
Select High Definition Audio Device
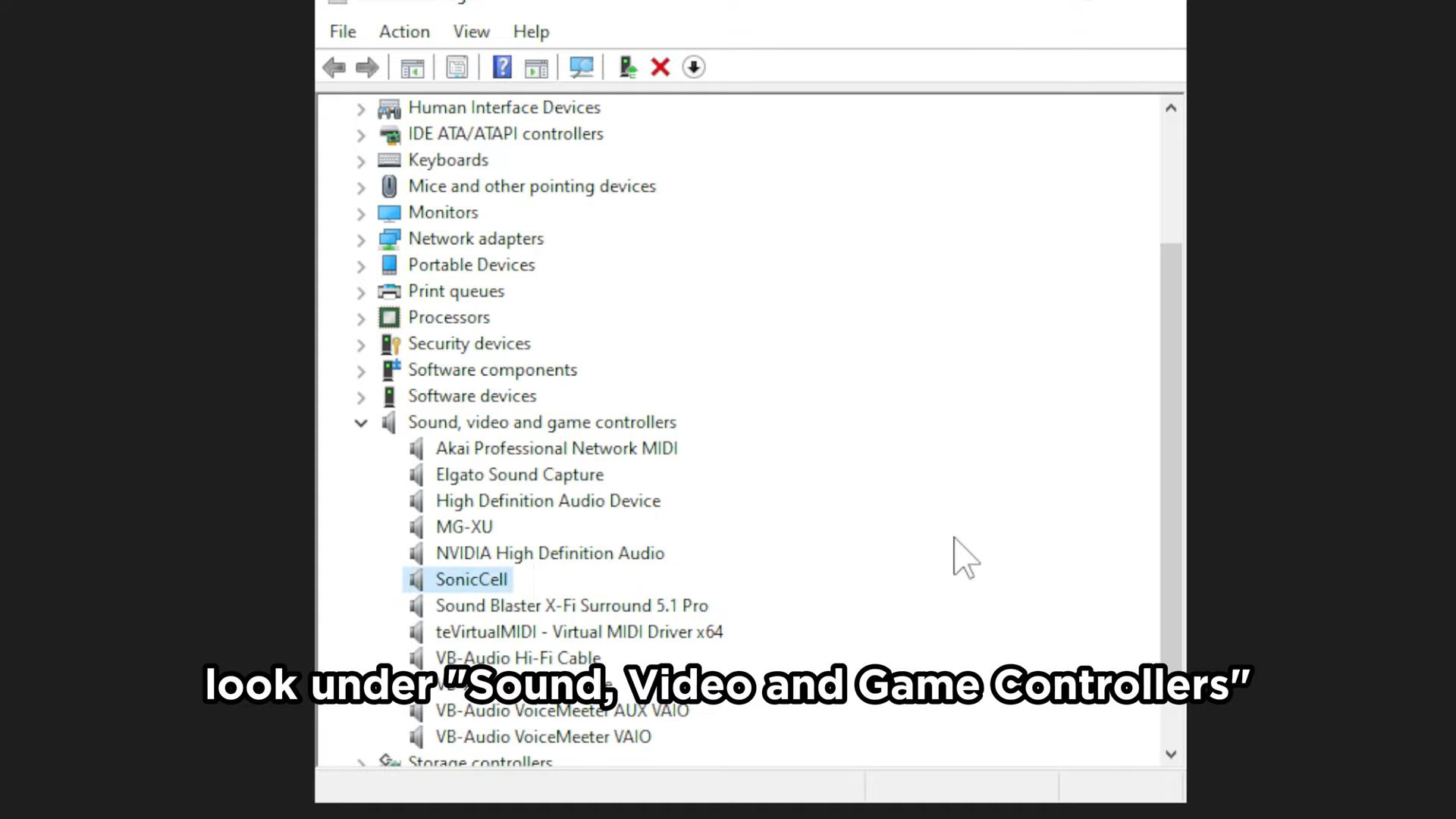(548, 501)
